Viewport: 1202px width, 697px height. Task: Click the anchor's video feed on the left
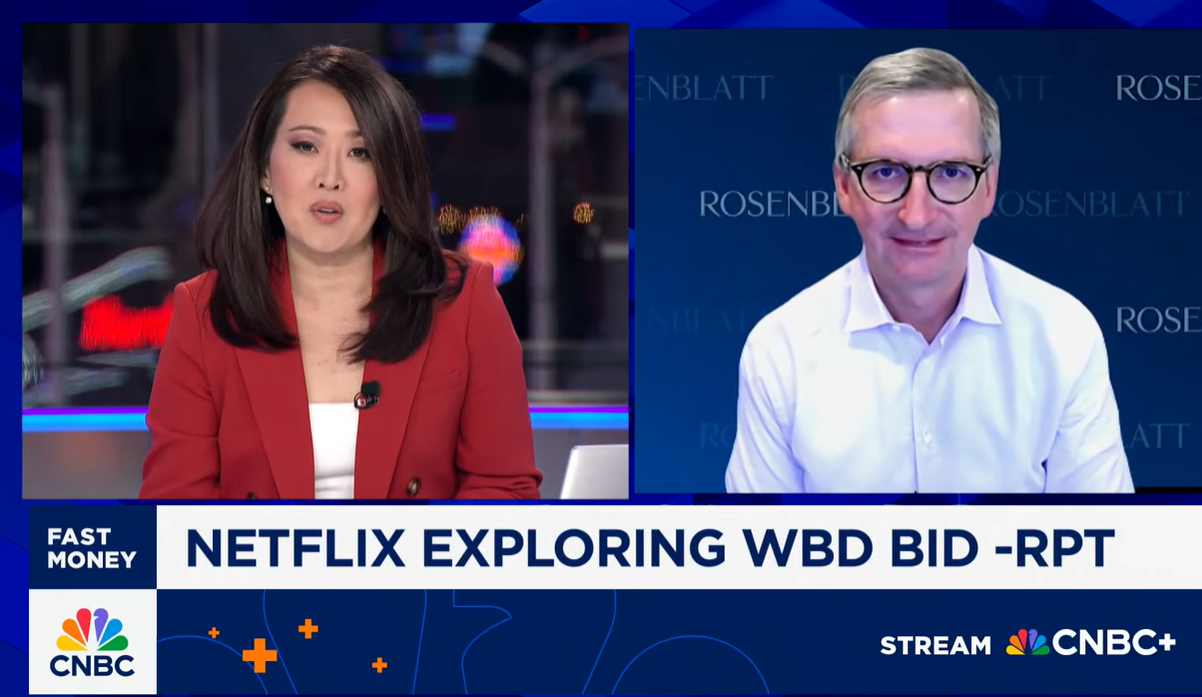click(325, 261)
